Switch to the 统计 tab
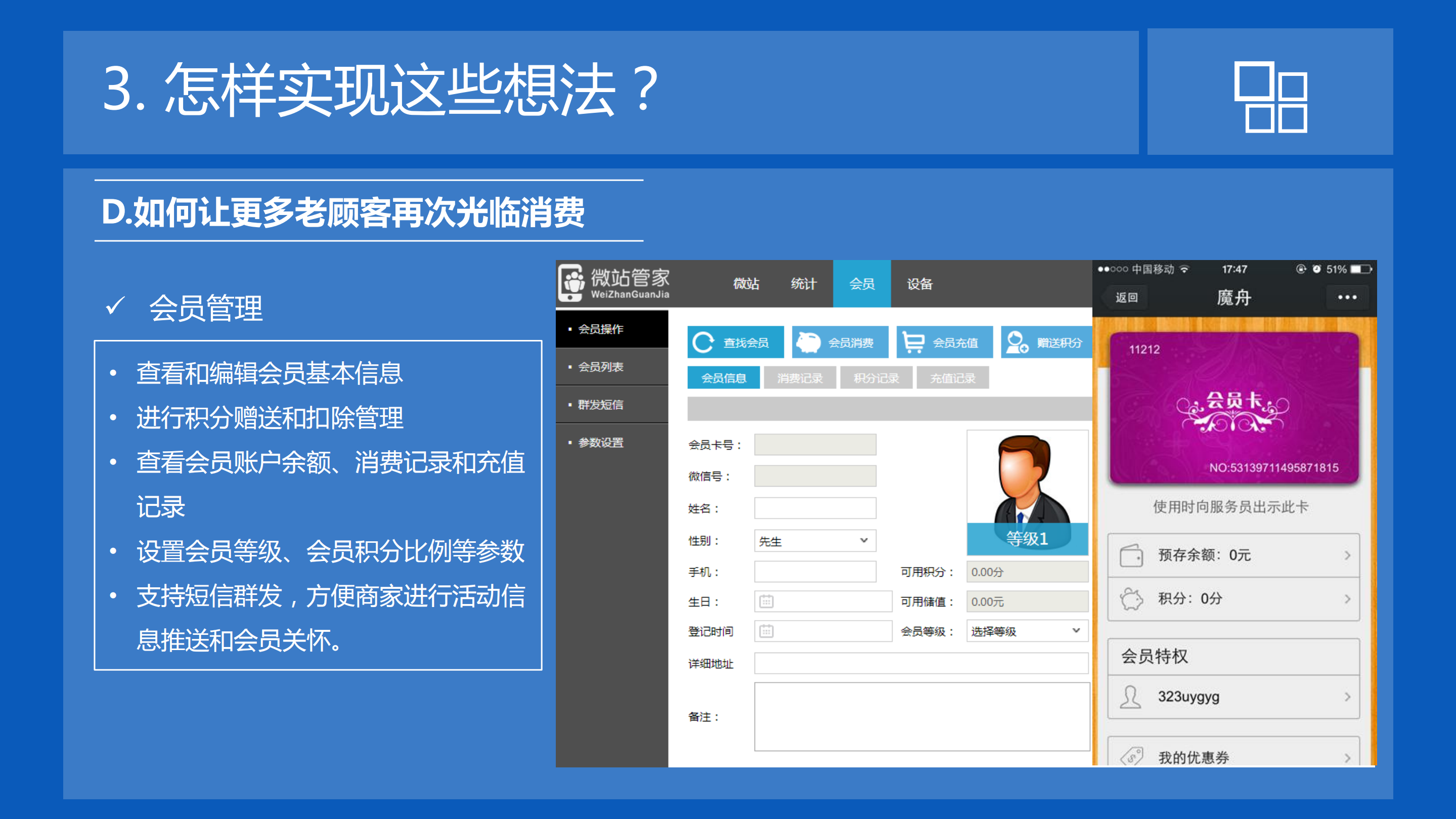 click(803, 284)
